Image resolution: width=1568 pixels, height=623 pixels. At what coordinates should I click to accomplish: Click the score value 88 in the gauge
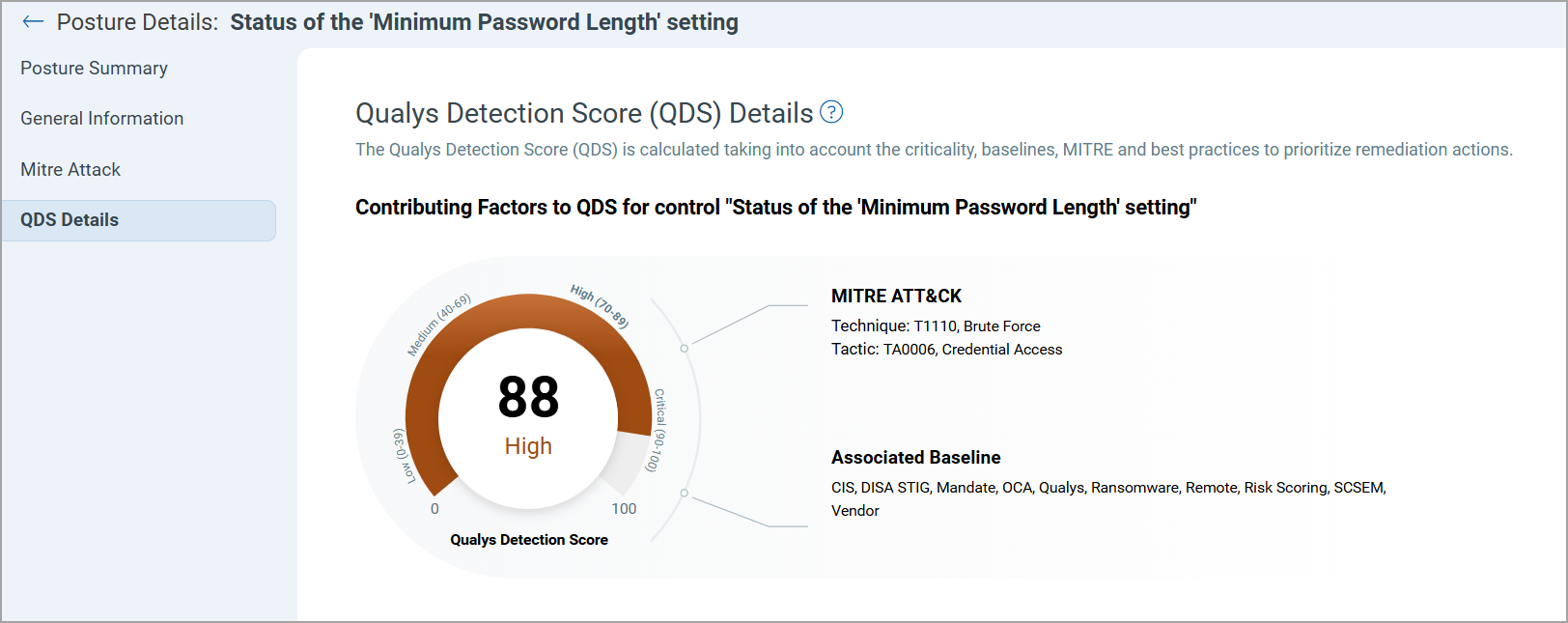528,397
